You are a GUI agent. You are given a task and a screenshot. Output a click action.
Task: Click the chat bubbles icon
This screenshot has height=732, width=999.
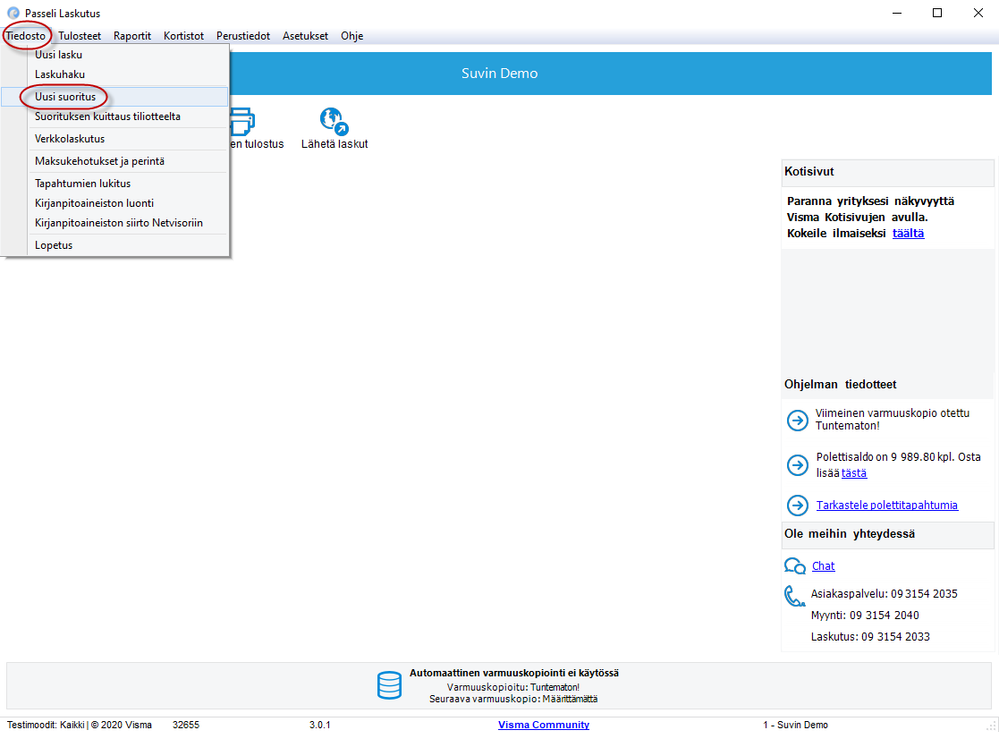click(794, 566)
